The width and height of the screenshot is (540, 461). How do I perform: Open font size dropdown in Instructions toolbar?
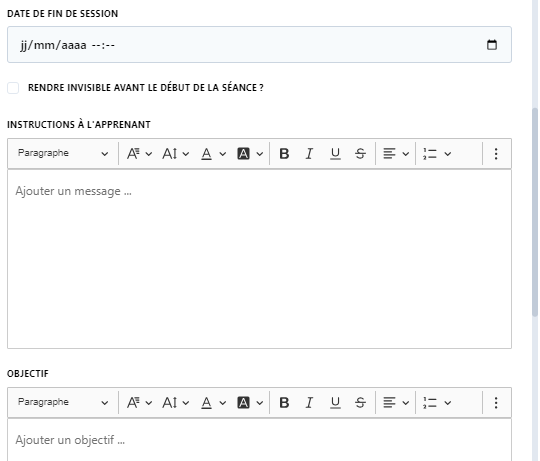[176, 154]
